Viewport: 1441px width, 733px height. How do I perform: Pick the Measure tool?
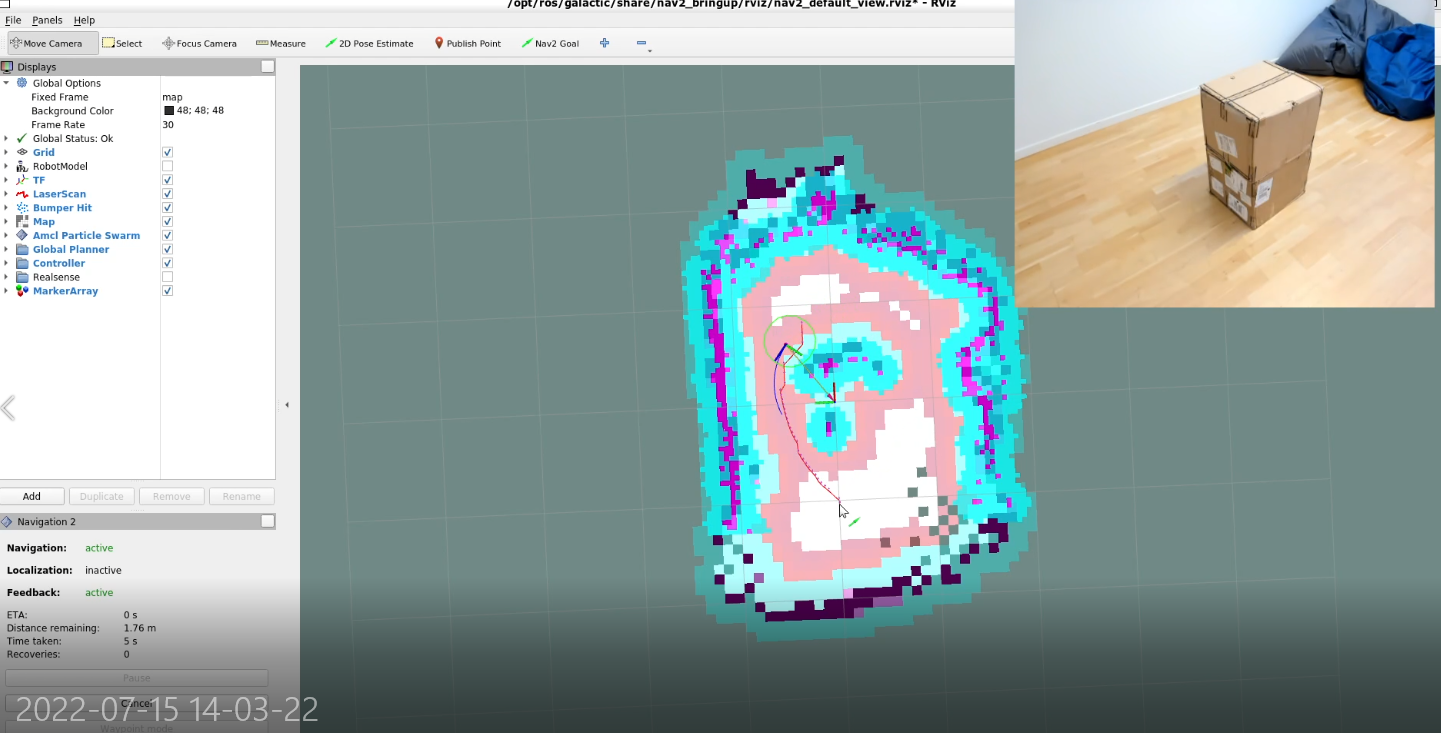pos(280,43)
